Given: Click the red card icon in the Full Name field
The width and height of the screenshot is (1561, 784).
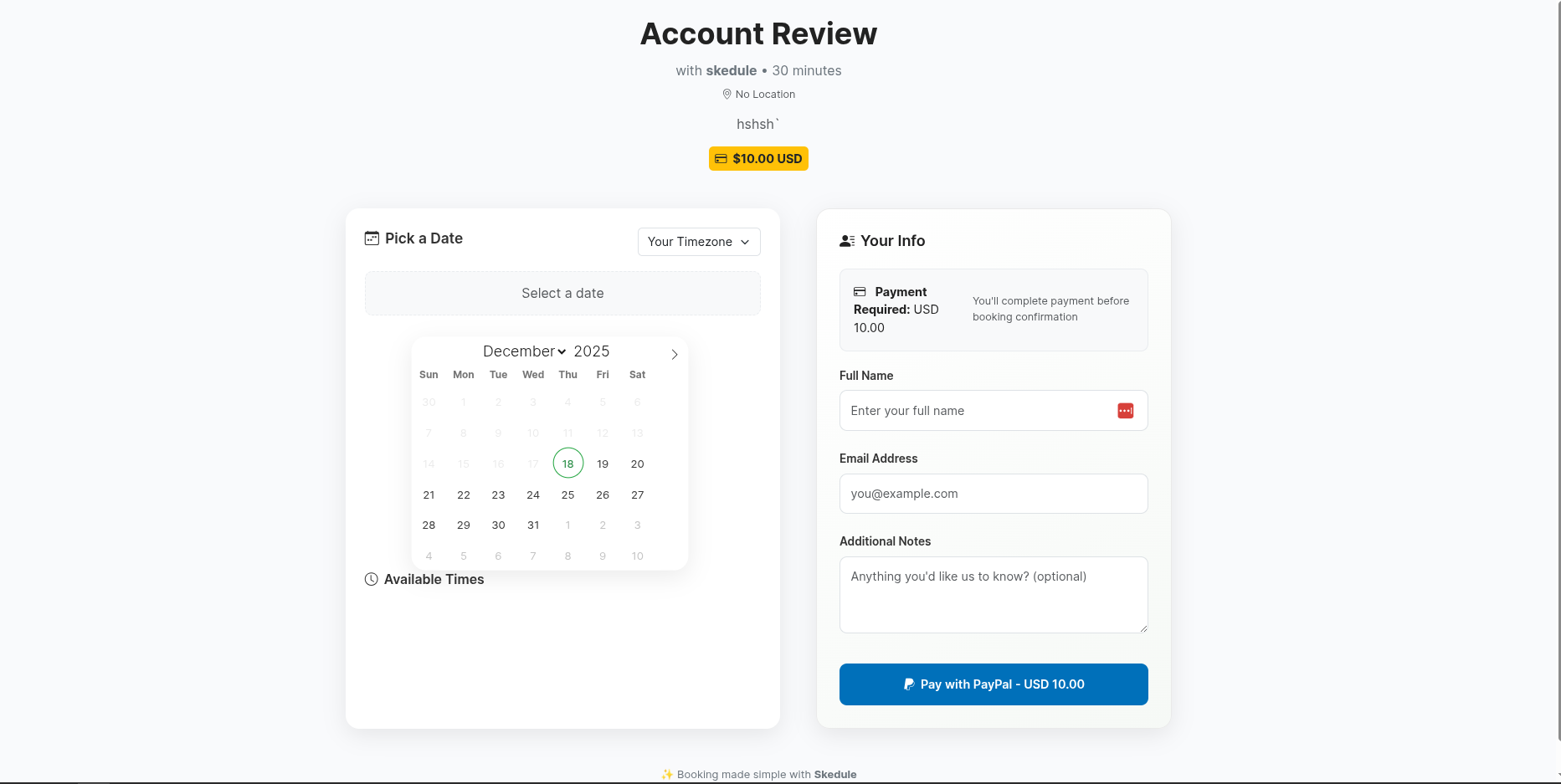Looking at the screenshot, I should pos(1125,410).
